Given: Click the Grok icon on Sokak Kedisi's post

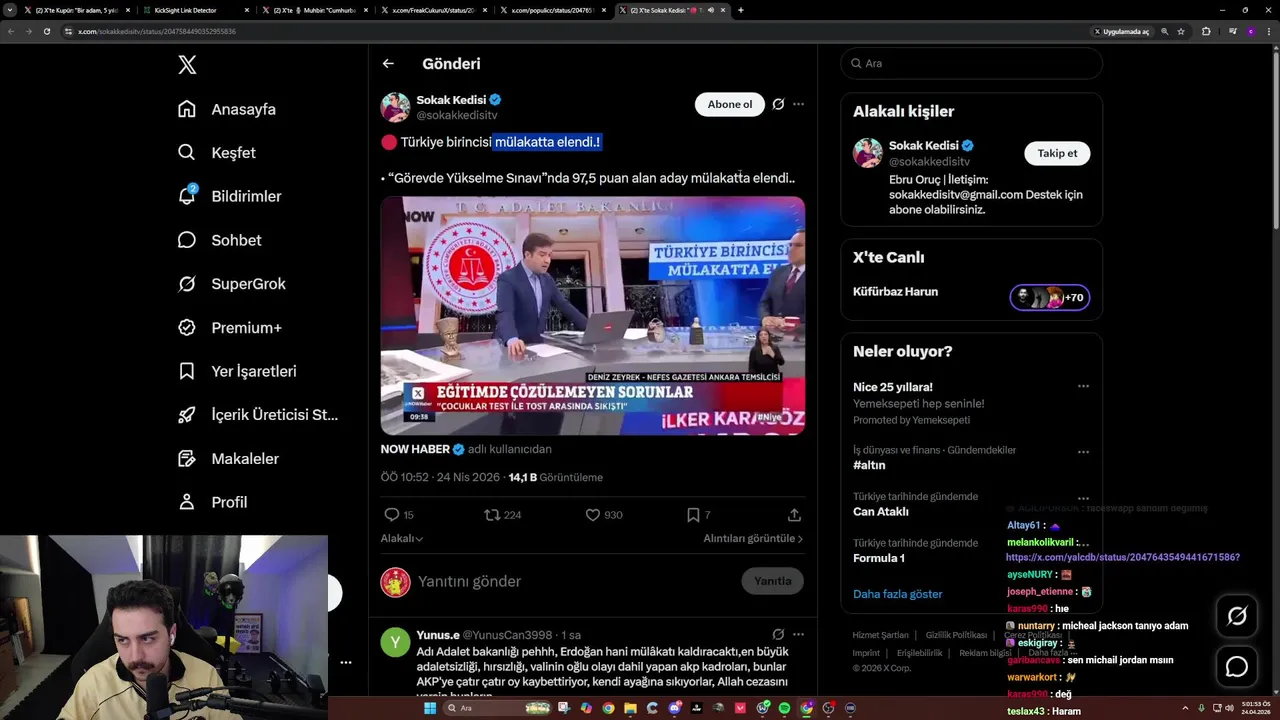Looking at the screenshot, I should [x=778, y=104].
